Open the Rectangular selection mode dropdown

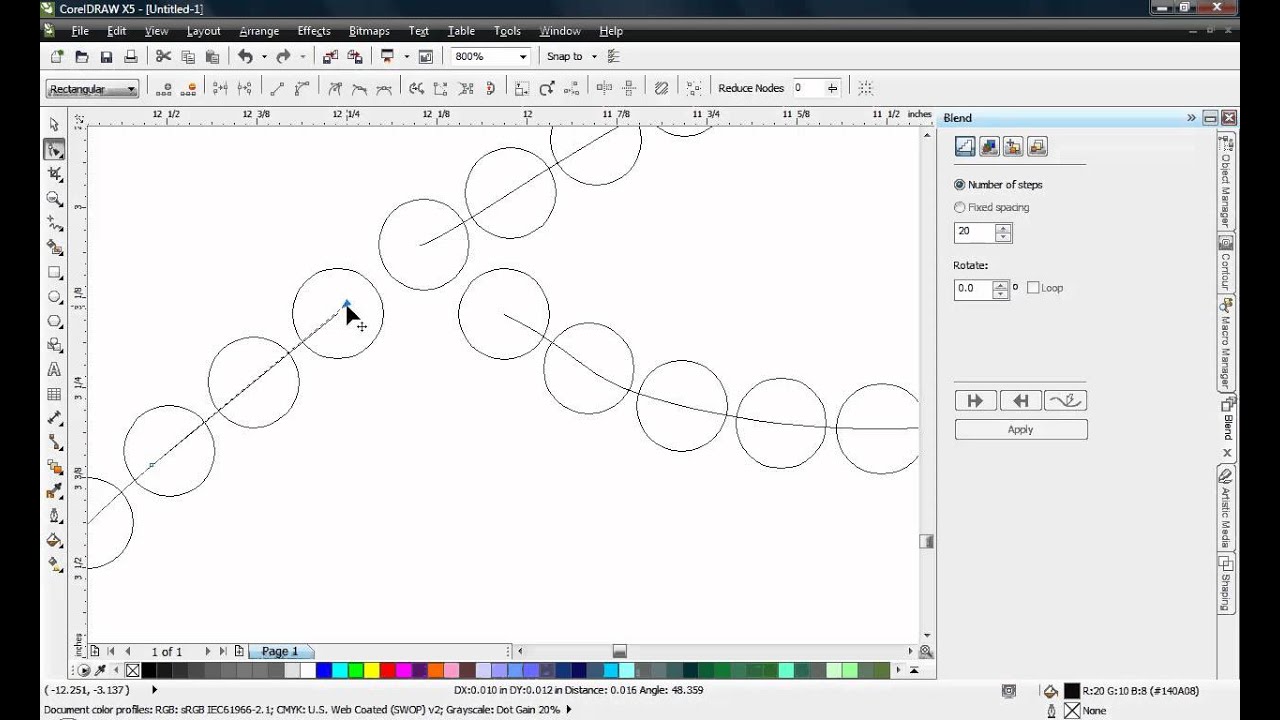click(131, 89)
